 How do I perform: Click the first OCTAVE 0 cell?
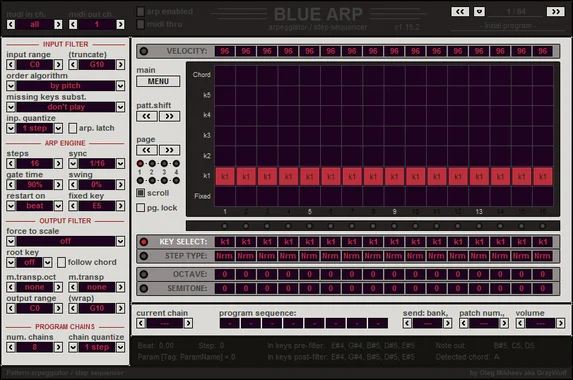[x=224, y=274]
